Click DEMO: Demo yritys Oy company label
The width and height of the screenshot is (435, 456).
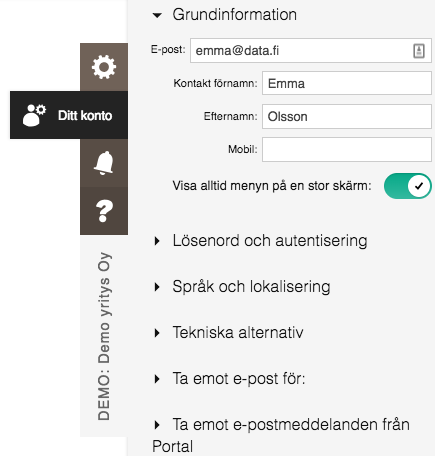[x=104, y=336]
